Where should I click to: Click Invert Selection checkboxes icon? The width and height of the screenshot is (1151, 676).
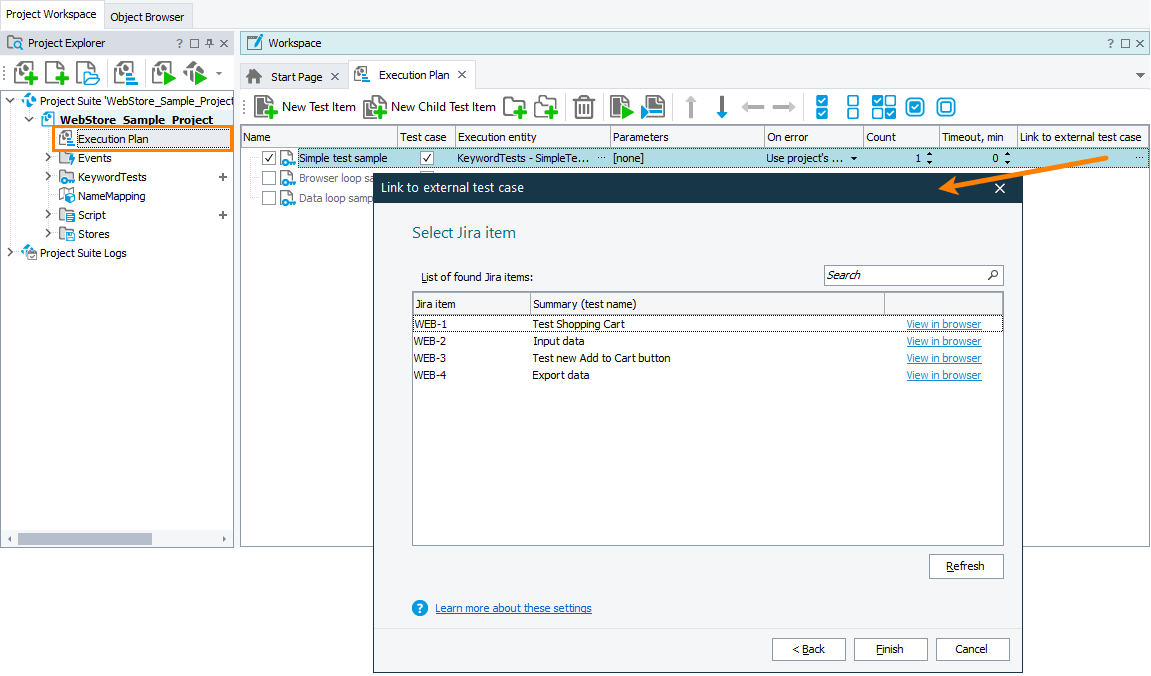tap(884, 107)
